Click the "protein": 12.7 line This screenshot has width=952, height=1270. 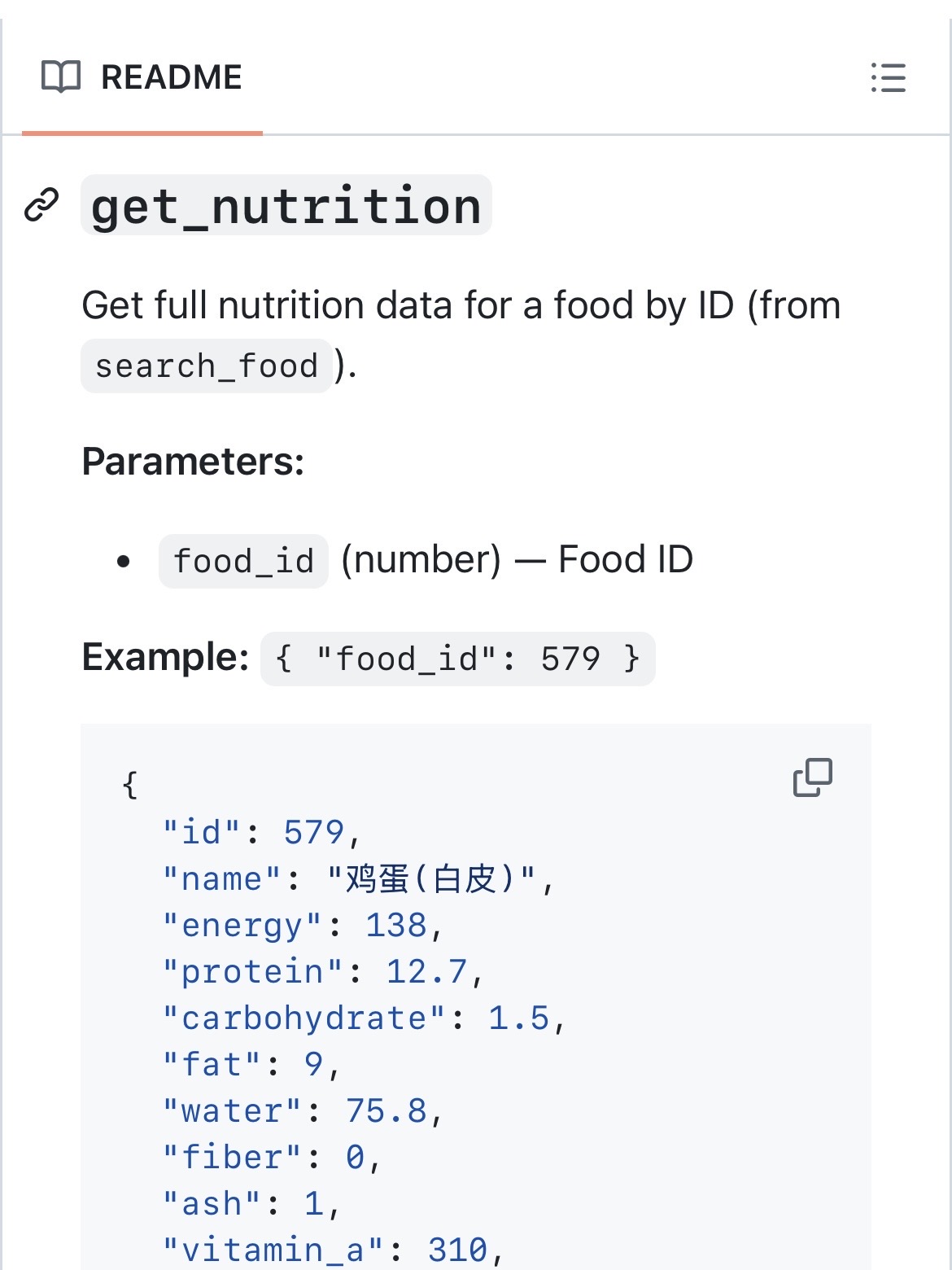coord(322,972)
